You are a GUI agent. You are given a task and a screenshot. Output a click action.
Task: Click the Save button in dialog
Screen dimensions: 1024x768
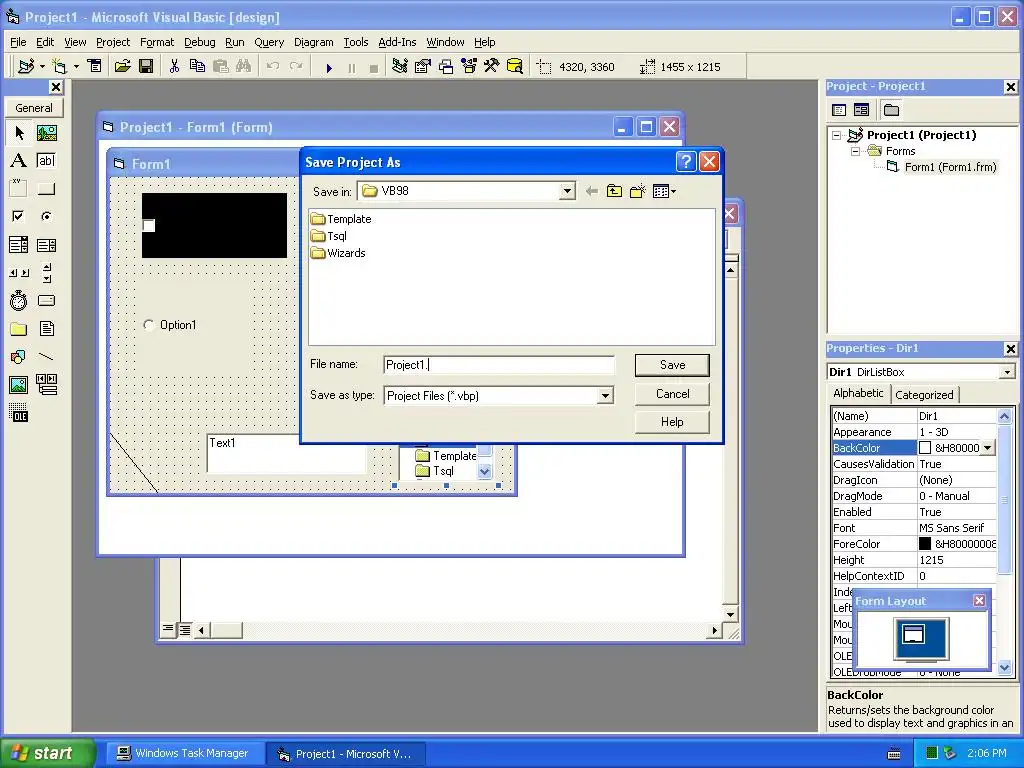click(x=672, y=365)
